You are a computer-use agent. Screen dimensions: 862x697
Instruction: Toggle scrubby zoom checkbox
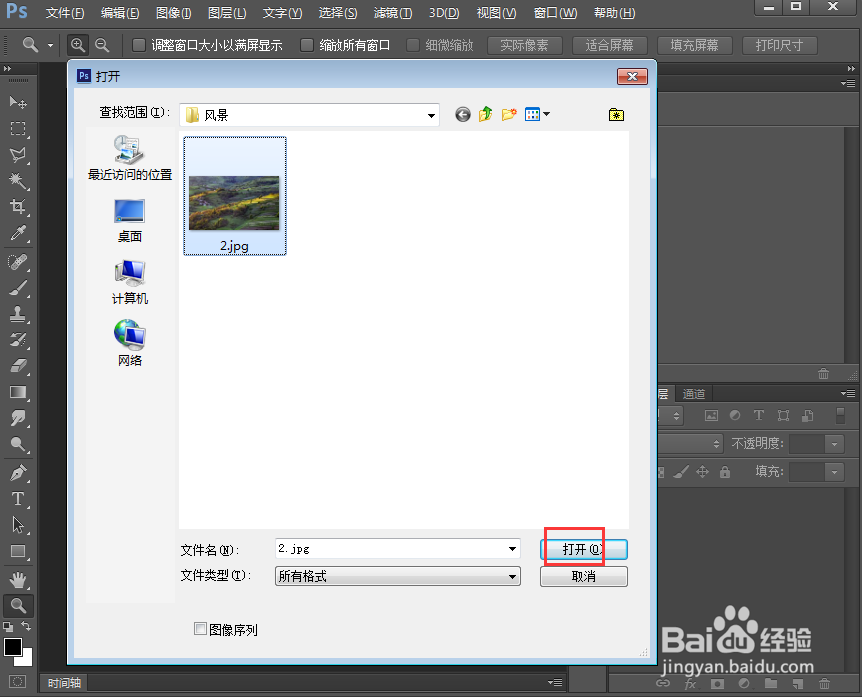413,45
